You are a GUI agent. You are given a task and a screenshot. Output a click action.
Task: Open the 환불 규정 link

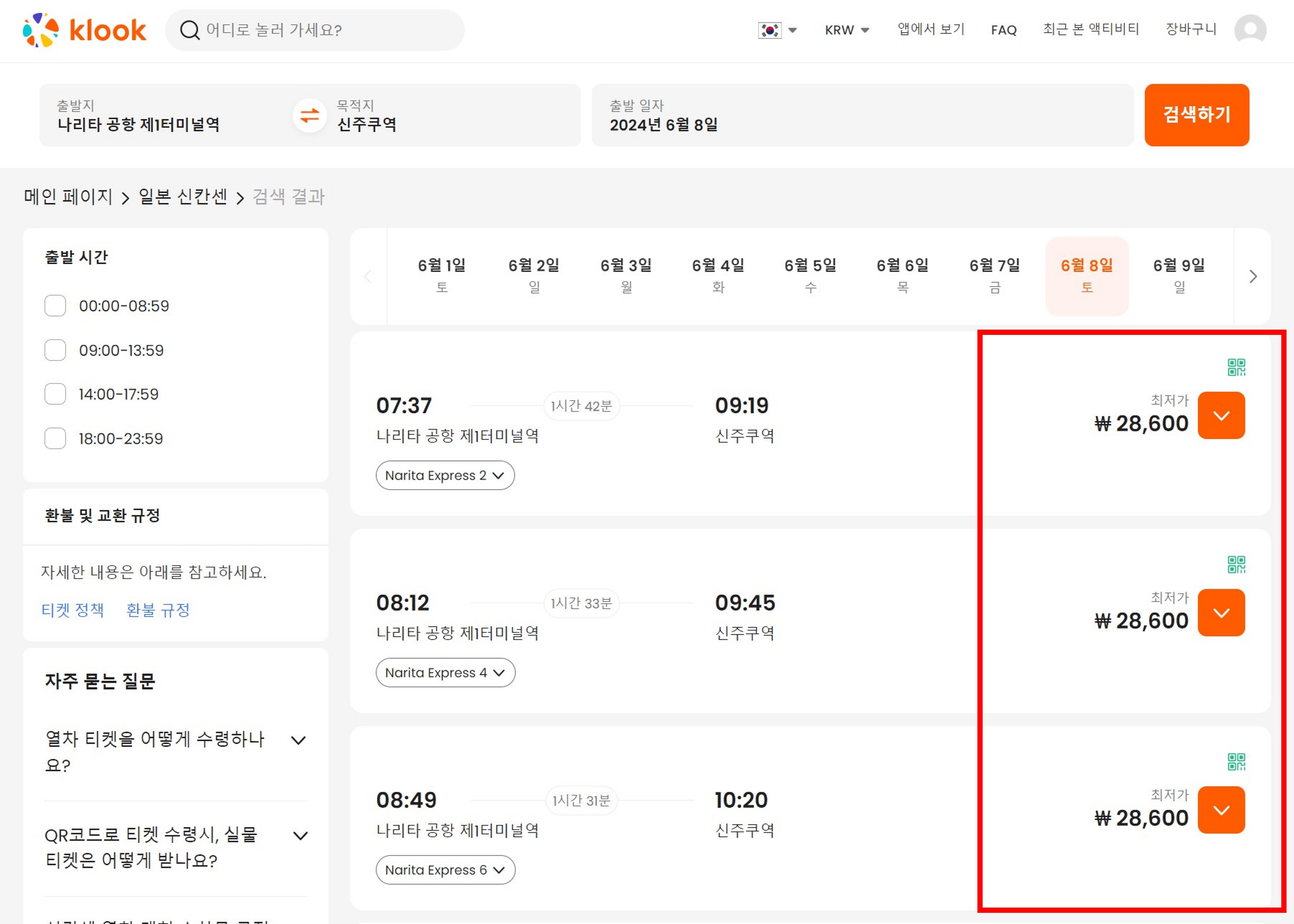[x=158, y=610]
